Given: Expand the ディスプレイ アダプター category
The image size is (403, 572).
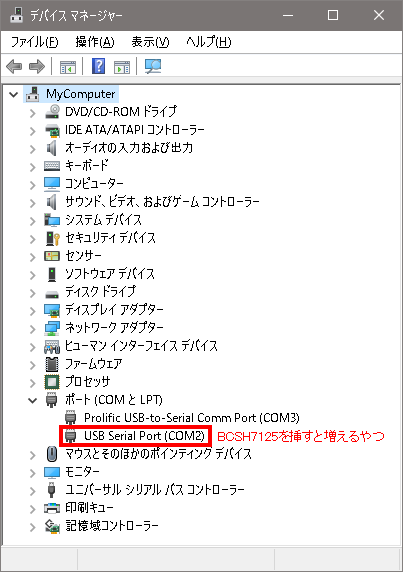Looking at the screenshot, I should click(33, 311).
